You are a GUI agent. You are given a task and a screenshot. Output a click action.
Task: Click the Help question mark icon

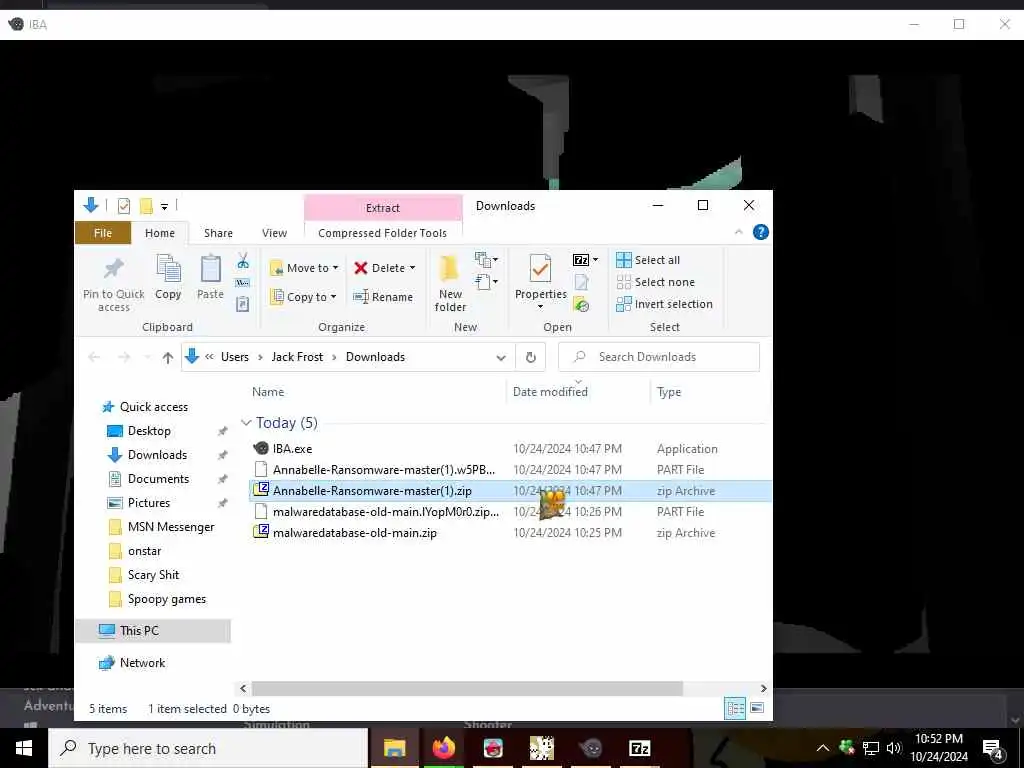761,232
